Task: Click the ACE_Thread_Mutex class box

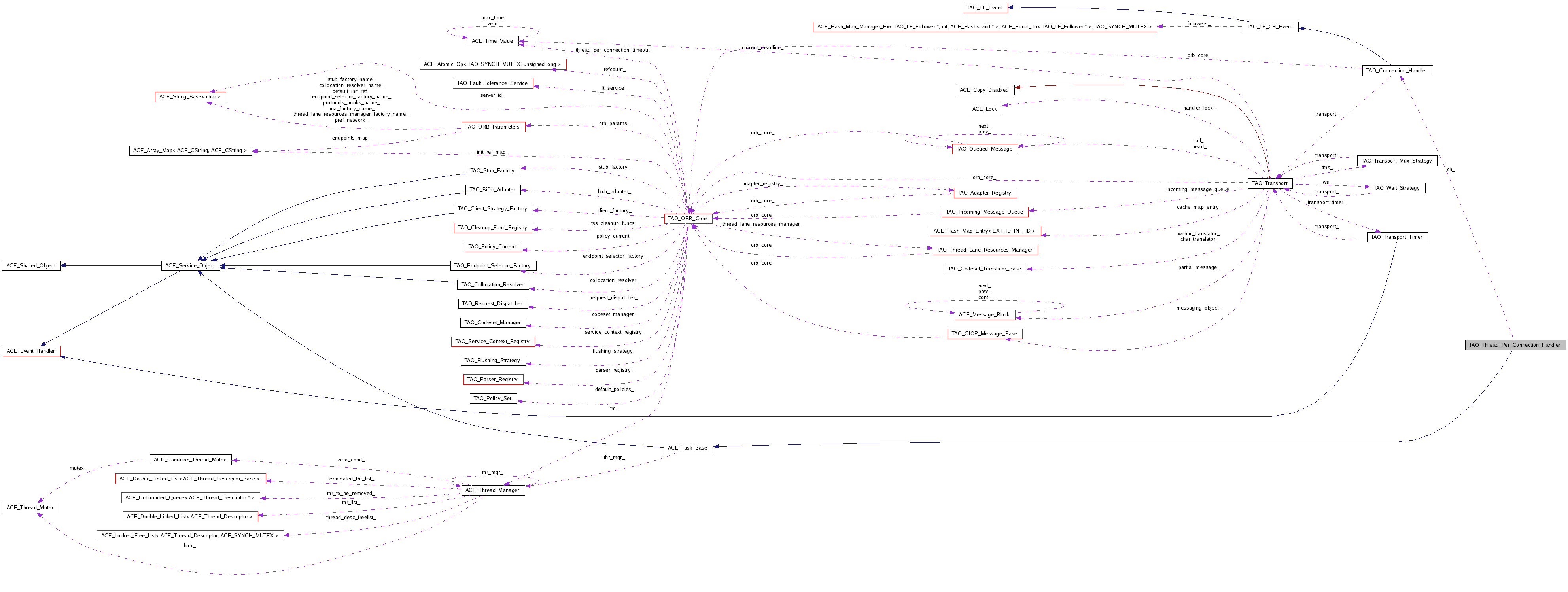Action: (30, 507)
